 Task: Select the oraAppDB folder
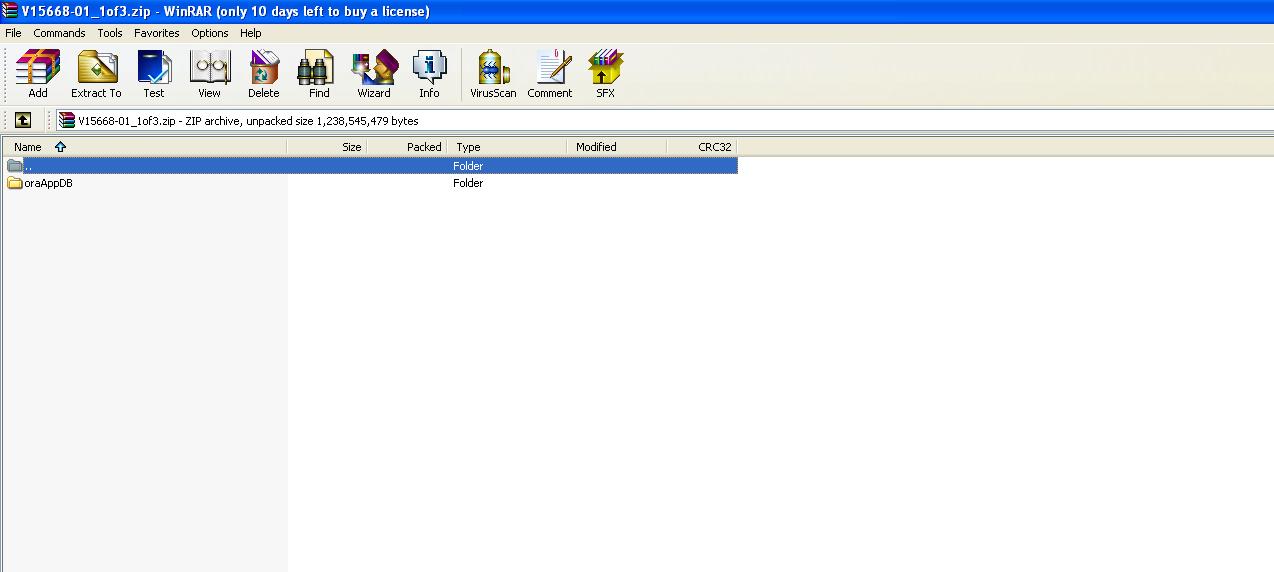coord(48,184)
